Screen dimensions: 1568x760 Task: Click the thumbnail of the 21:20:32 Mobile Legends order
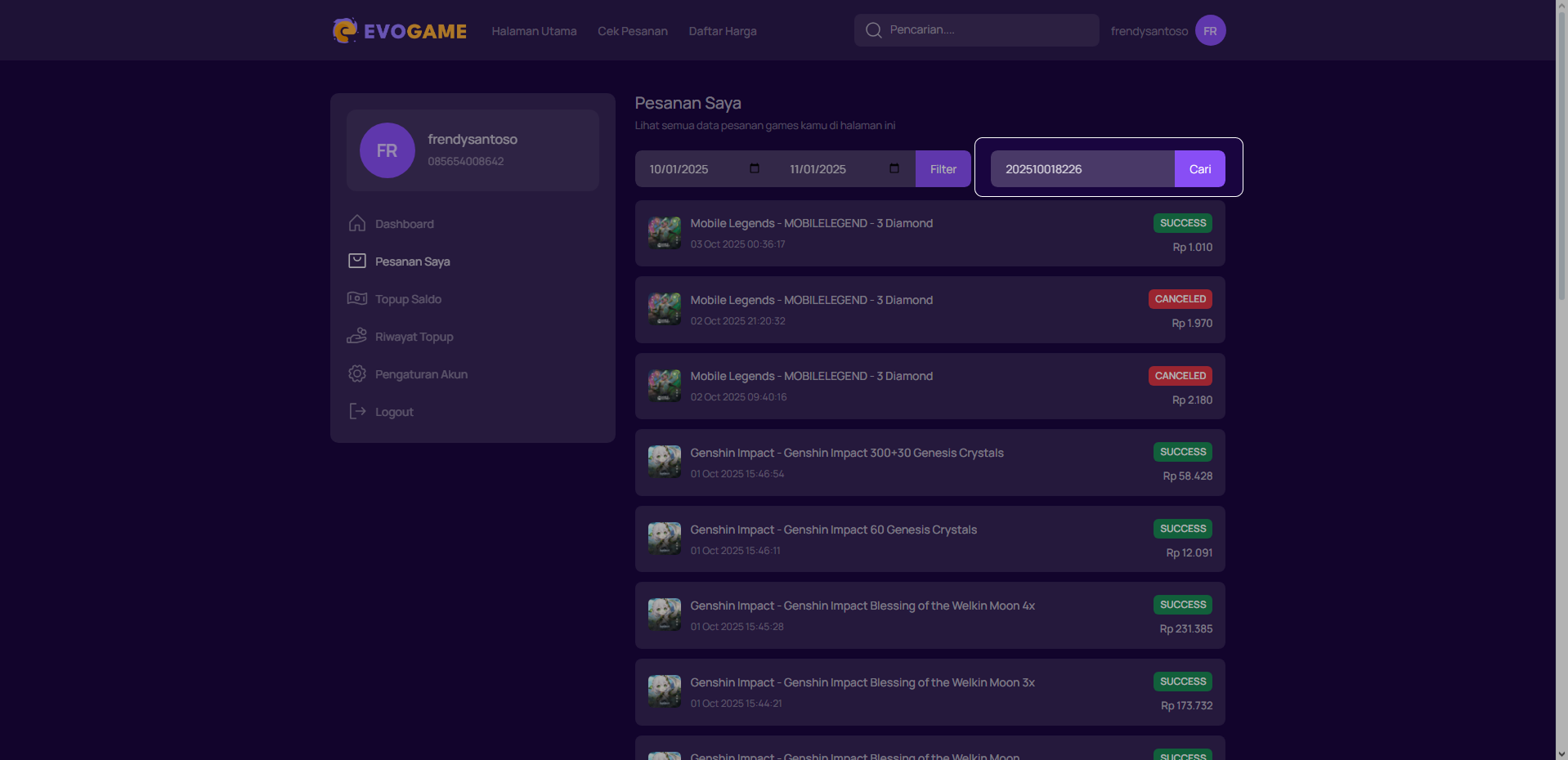pyautogui.click(x=665, y=310)
